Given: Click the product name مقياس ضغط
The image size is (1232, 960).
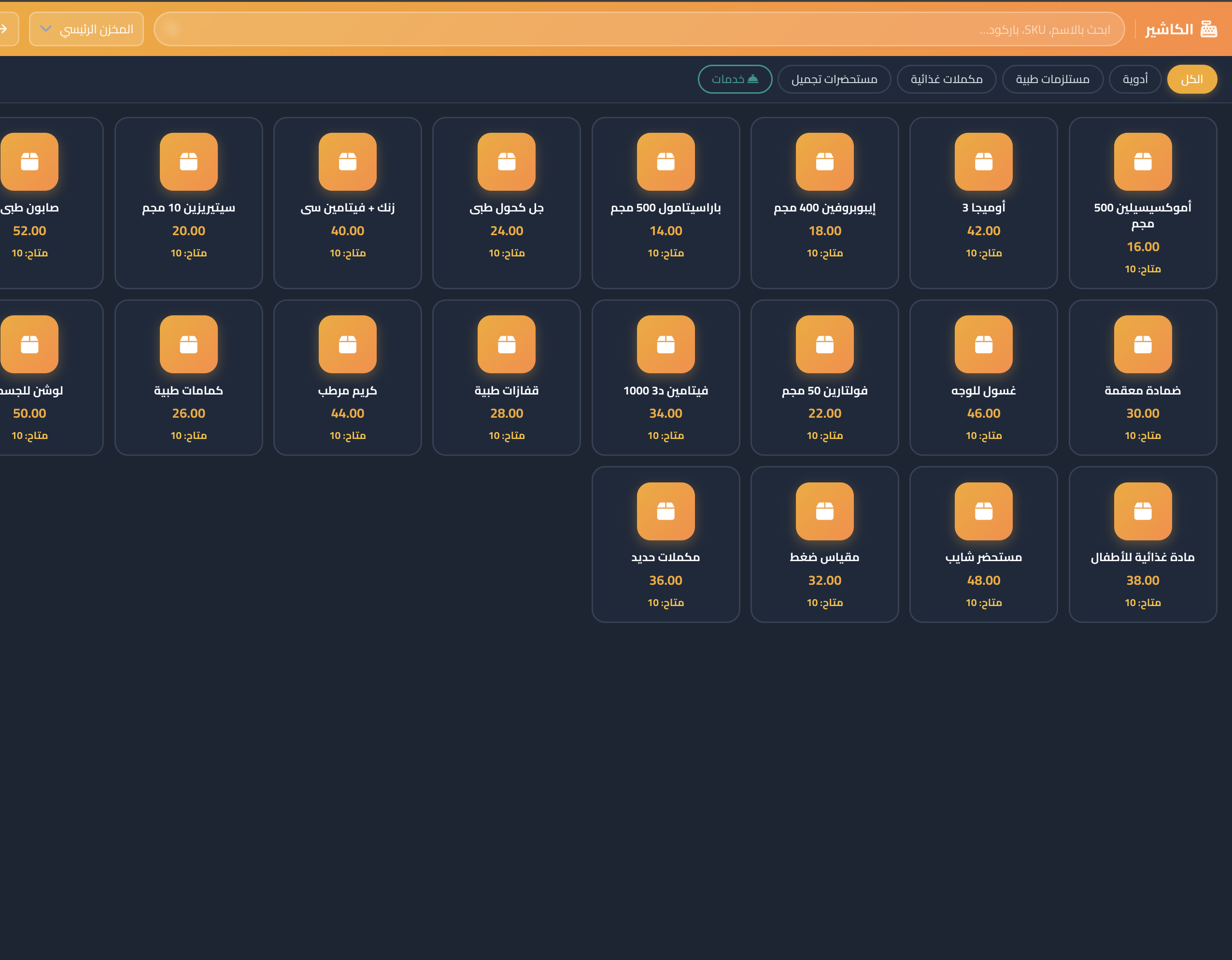Looking at the screenshot, I should pos(825,557).
